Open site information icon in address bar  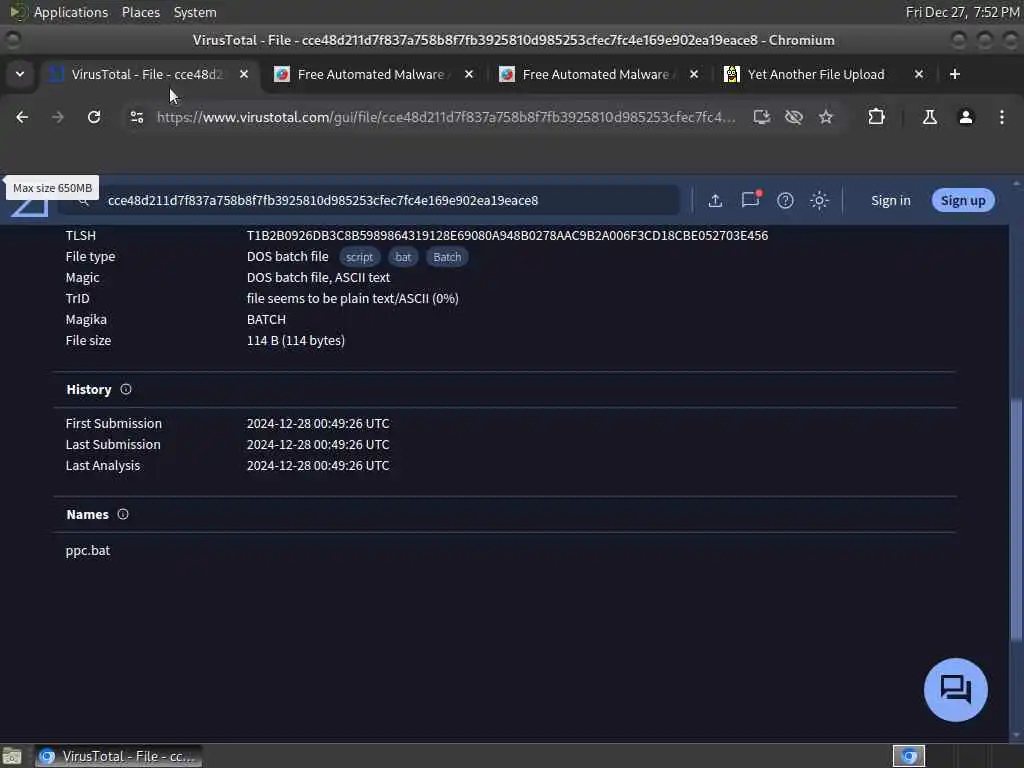pos(137,117)
